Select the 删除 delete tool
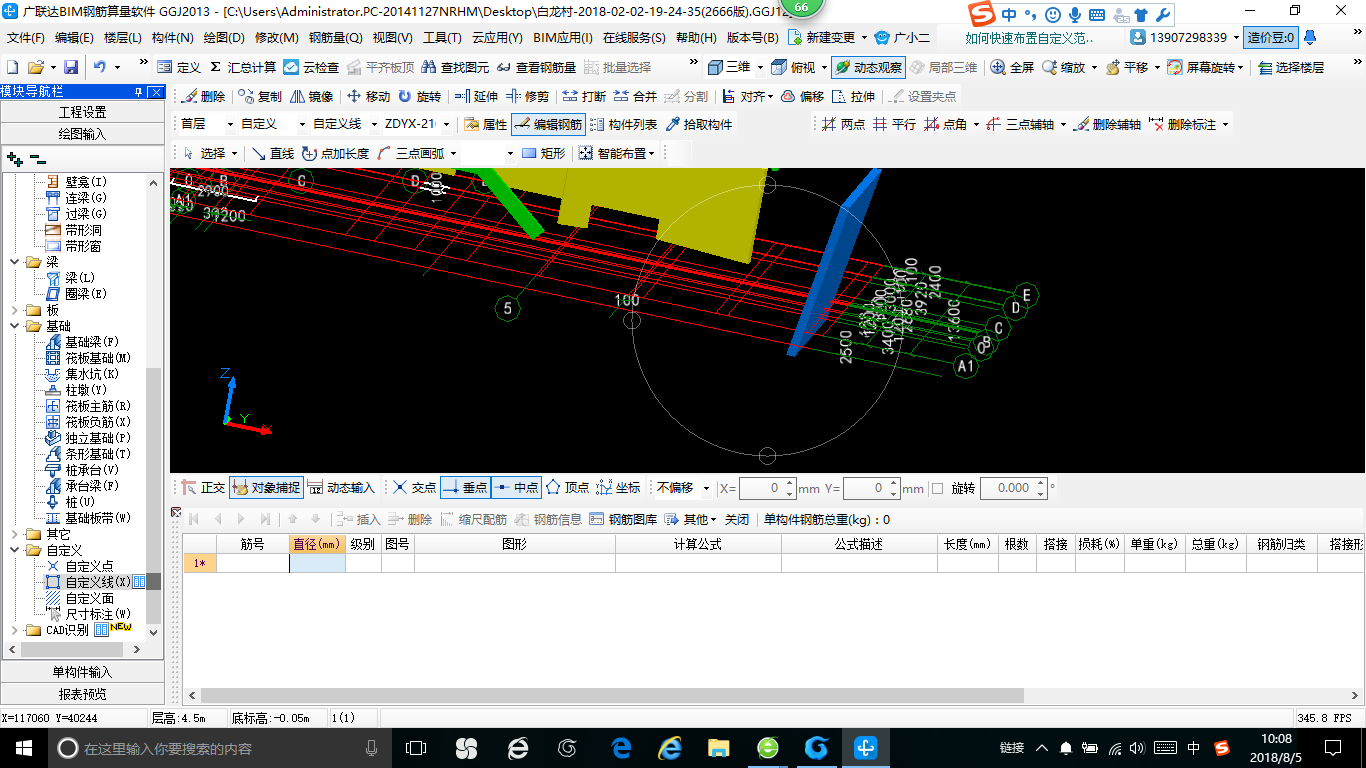Viewport: 1366px width, 768px height. (x=204, y=97)
